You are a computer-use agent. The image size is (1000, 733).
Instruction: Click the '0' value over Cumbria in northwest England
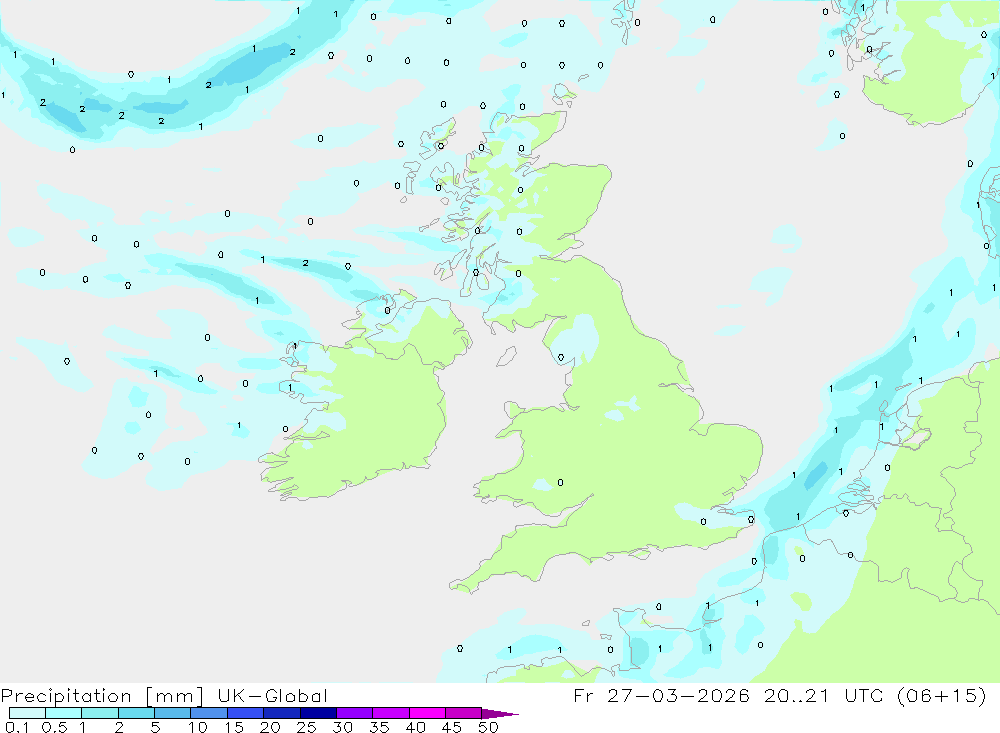point(561,357)
